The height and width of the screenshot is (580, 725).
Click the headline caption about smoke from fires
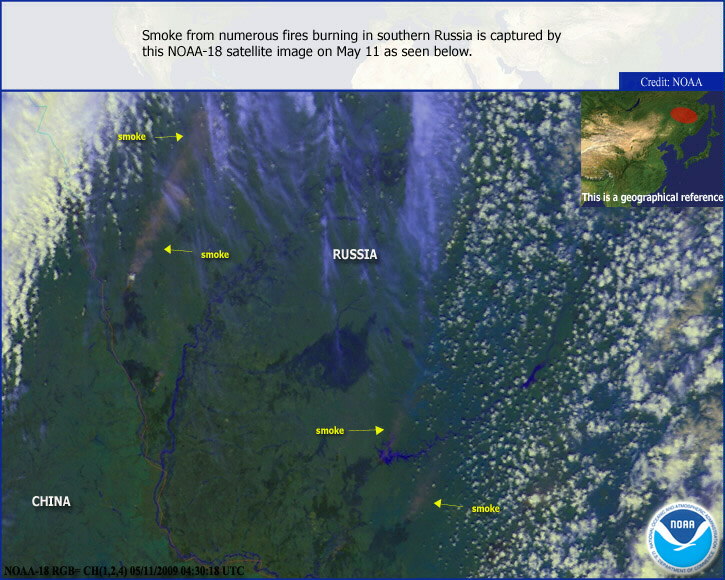tap(351, 42)
